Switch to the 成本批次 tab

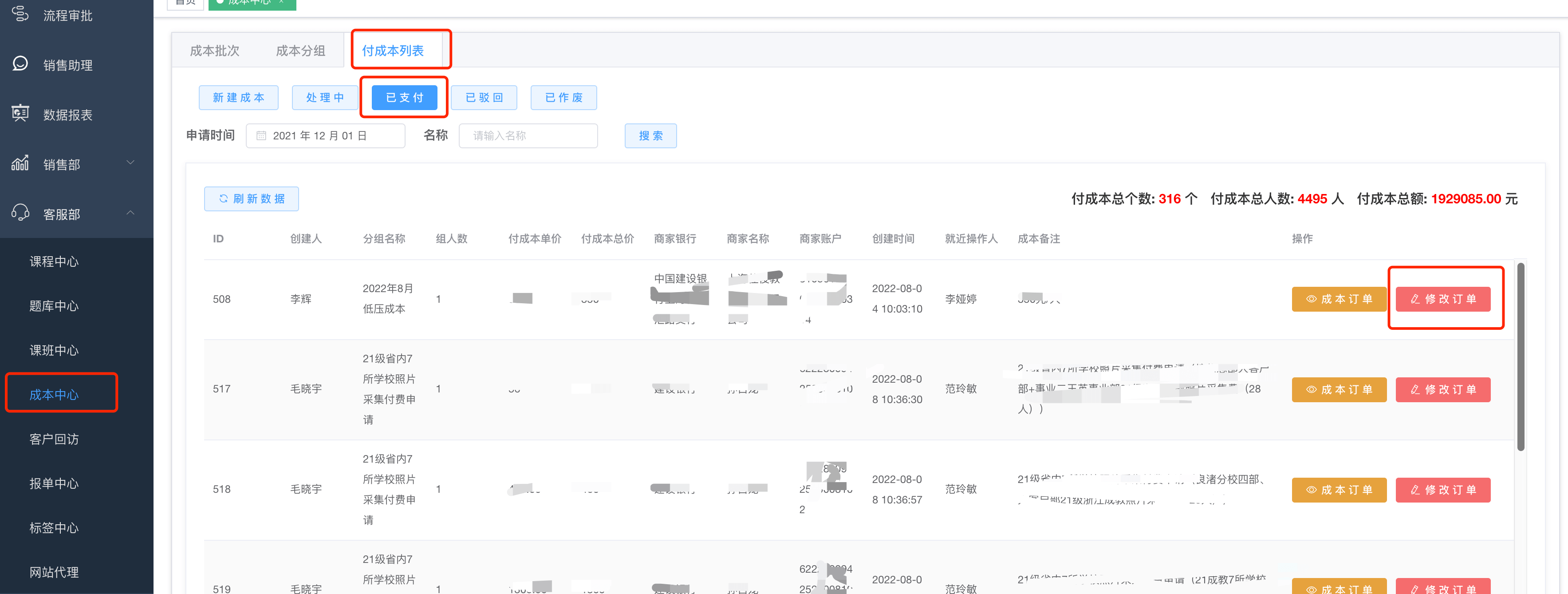coord(214,51)
